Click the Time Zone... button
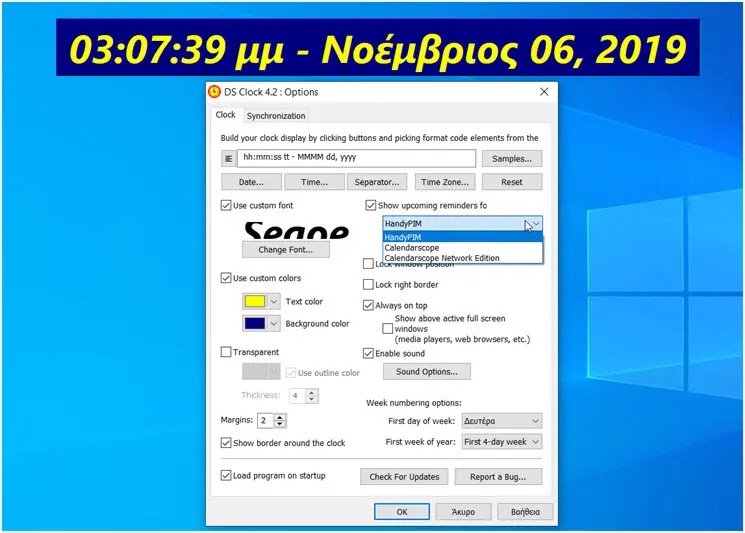Screen dimensions: 745x533 445,182
